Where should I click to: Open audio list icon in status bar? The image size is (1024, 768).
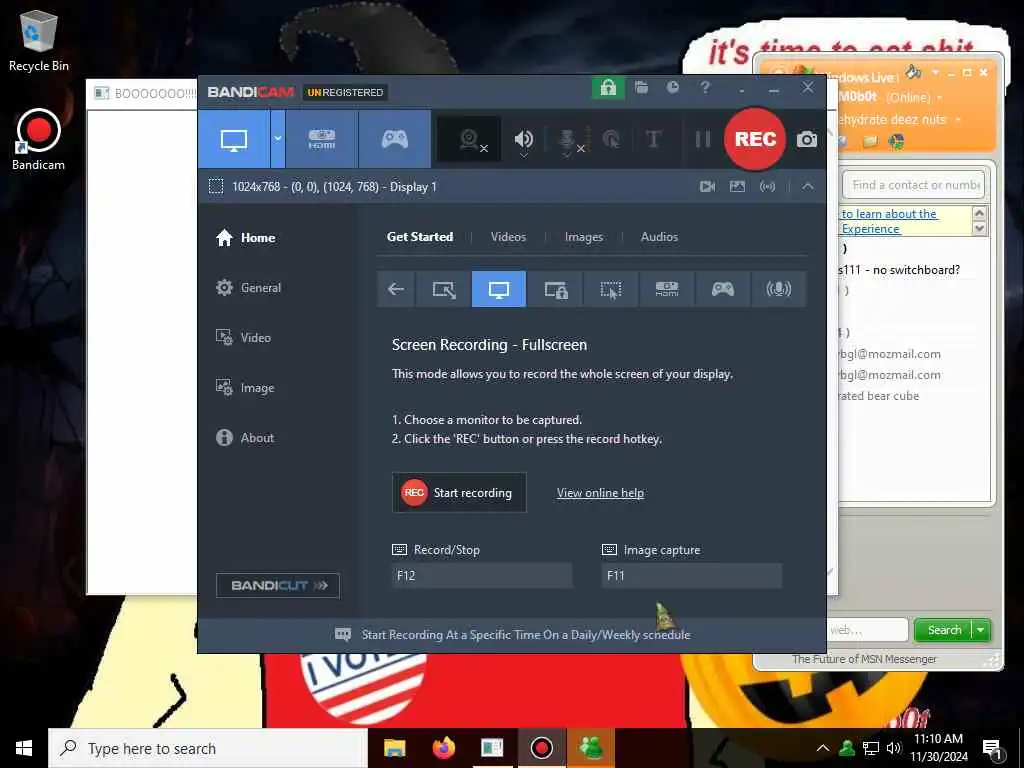(767, 187)
